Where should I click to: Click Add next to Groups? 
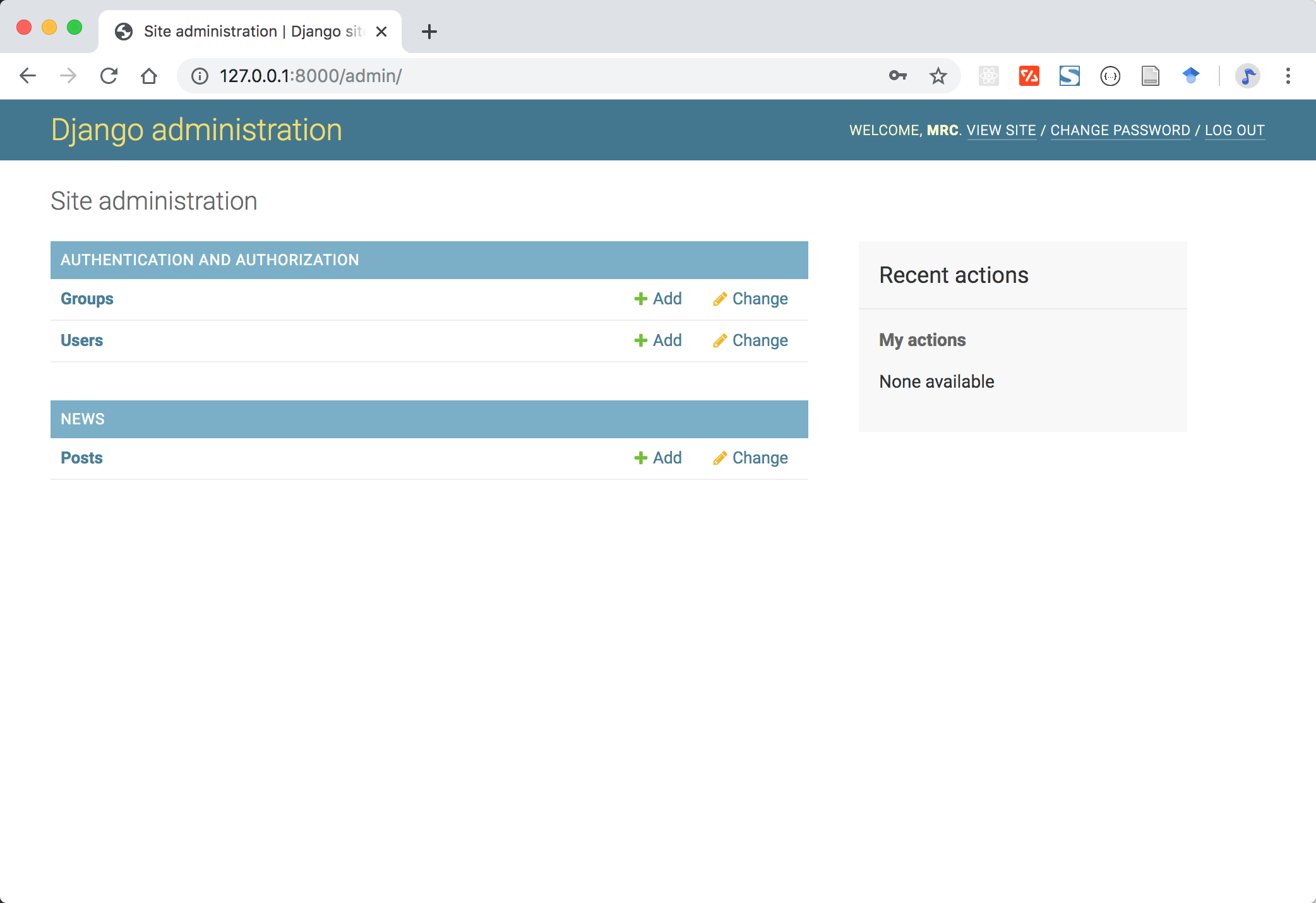click(x=658, y=299)
